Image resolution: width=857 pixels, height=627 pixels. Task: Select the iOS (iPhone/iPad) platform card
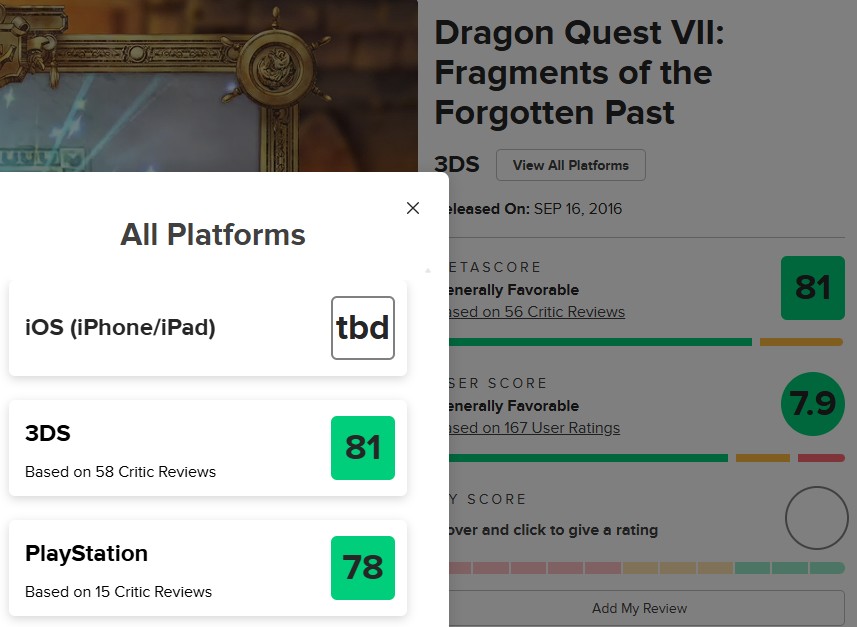point(150,327)
